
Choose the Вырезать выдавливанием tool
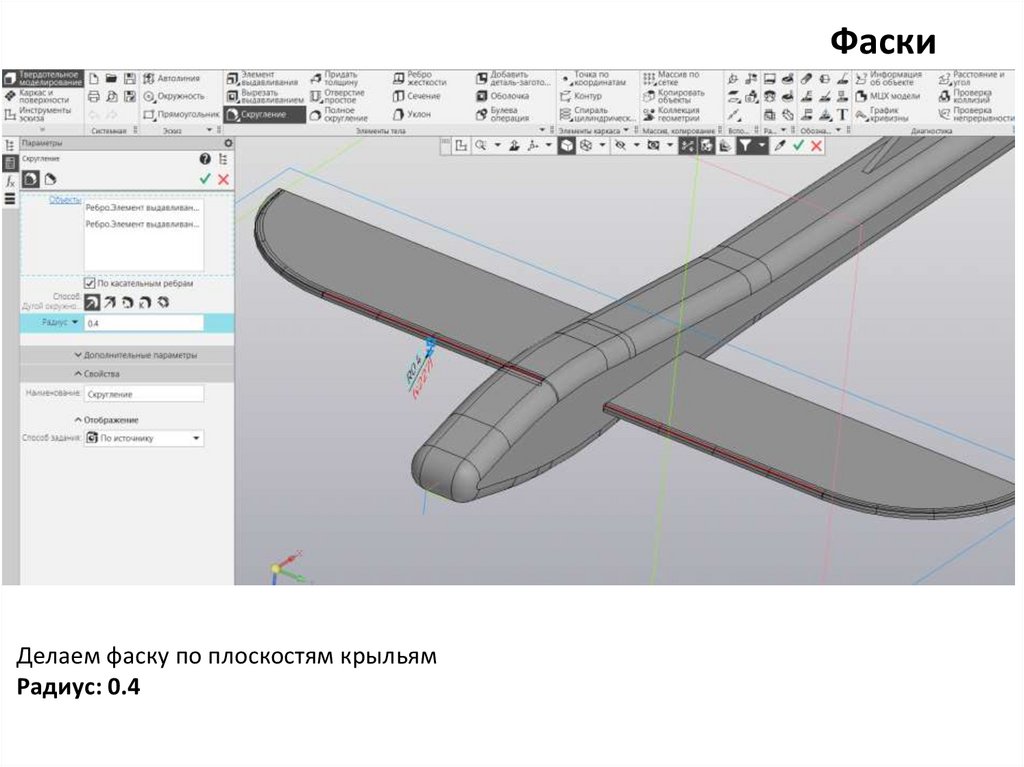tap(263, 96)
